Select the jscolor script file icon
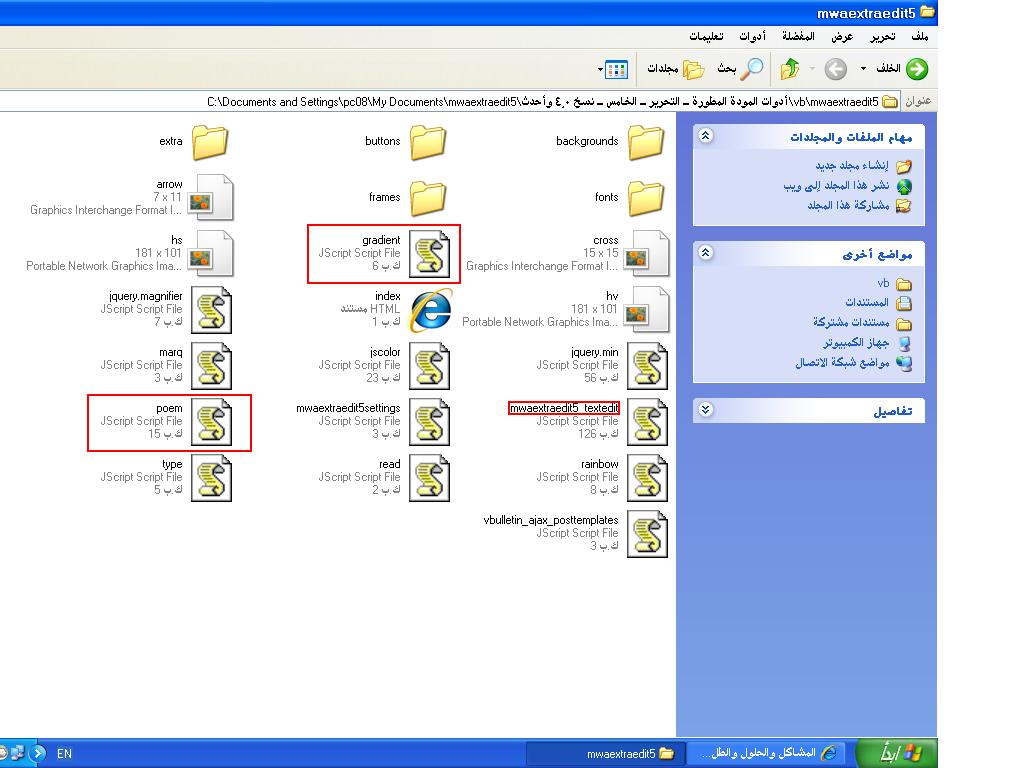Screen dimensions: 1024x768 coord(430,366)
